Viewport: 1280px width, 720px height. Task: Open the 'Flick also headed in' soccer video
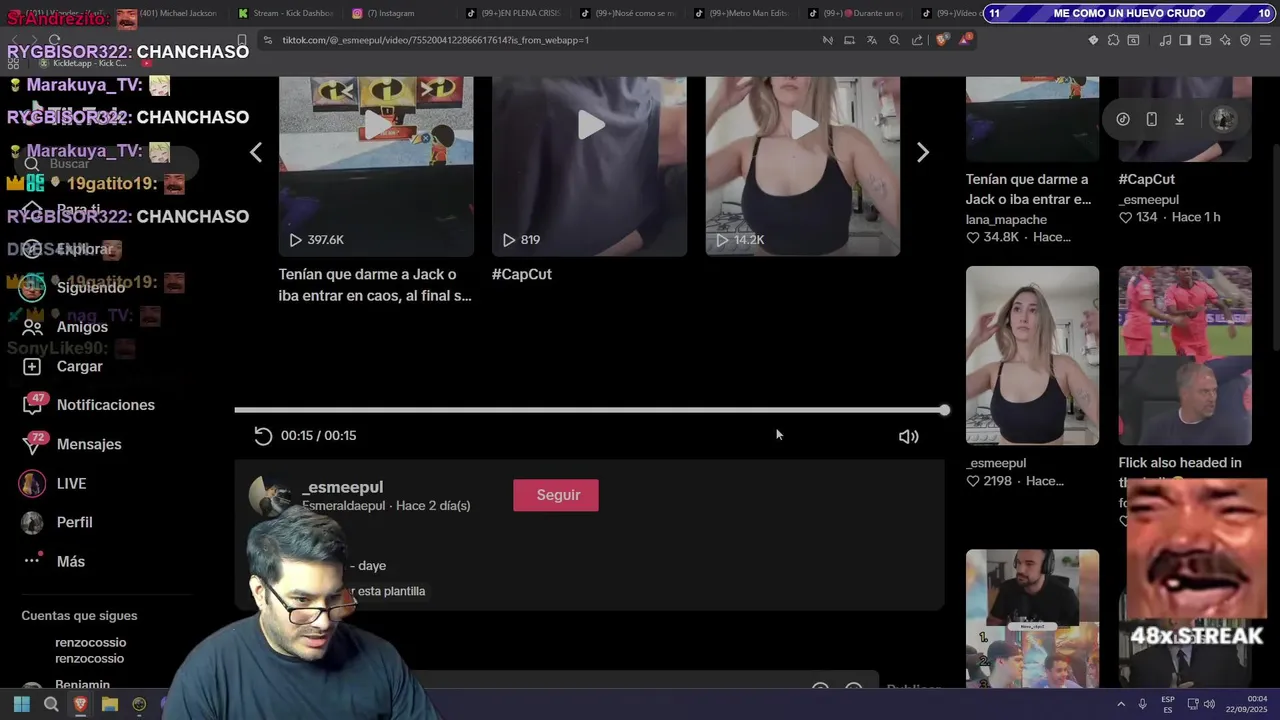click(x=1185, y=355)
